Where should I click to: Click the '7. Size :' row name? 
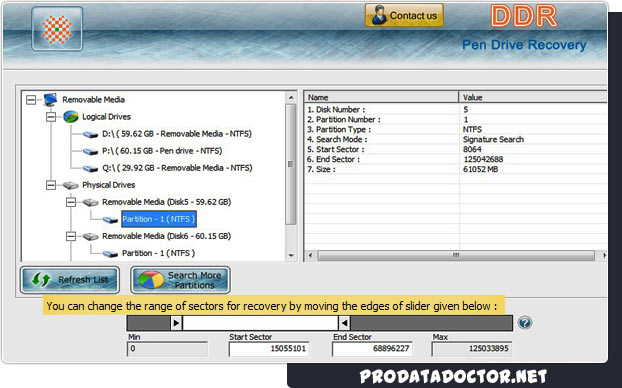pyautogui.click(x=321, y=169)
